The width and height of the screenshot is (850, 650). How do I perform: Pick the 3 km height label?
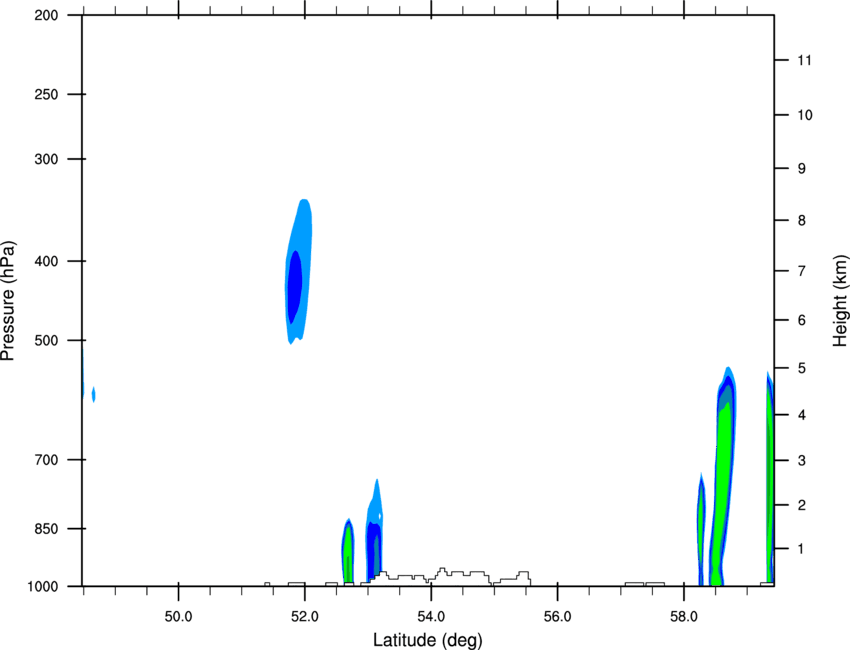click(x=802, y=460)
